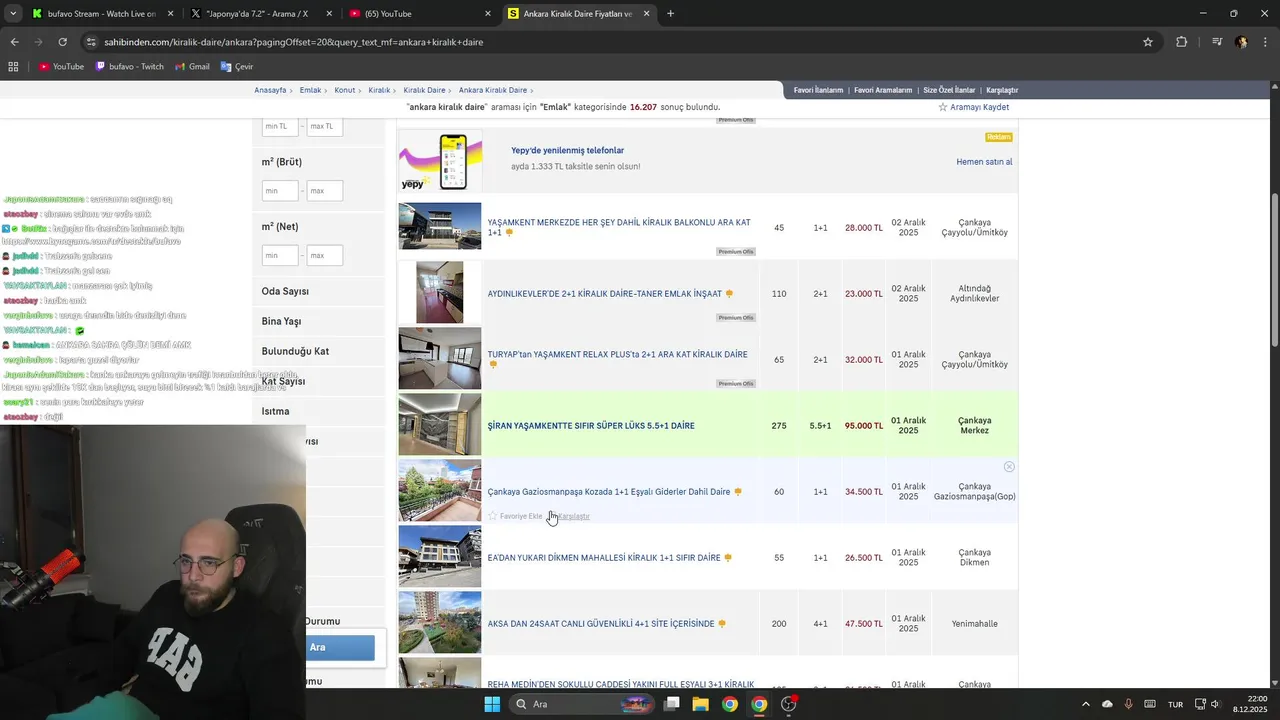Open AKSA DAN 24SAAT listing thumbnail
This screenshot has height=720, width=1280.
coord(440,622)
